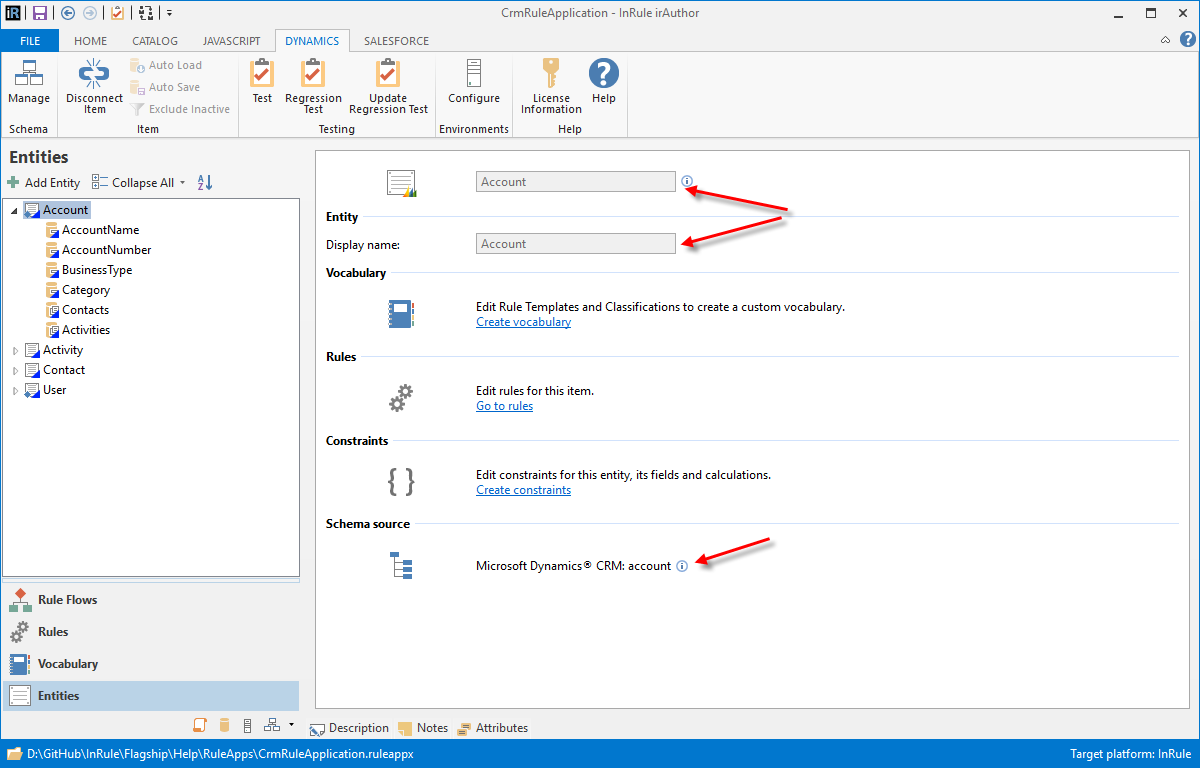This screenshot has width=1200, height=768.
Task: Open navigation pane options dropdown arrow
Action: 291,724
